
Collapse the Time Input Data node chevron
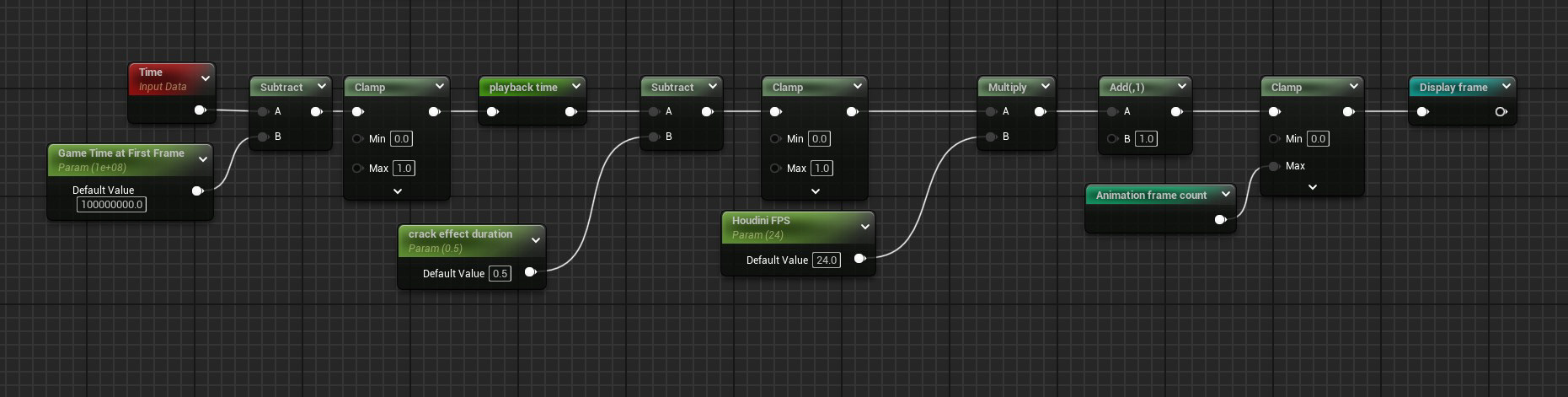click(205, 78)
